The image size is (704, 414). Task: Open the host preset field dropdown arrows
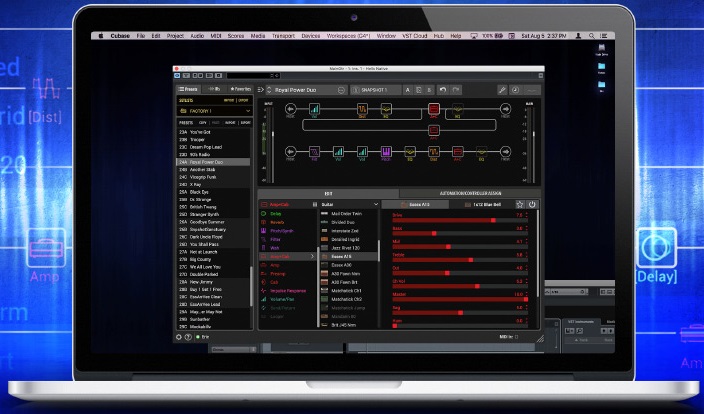(272, 75)
